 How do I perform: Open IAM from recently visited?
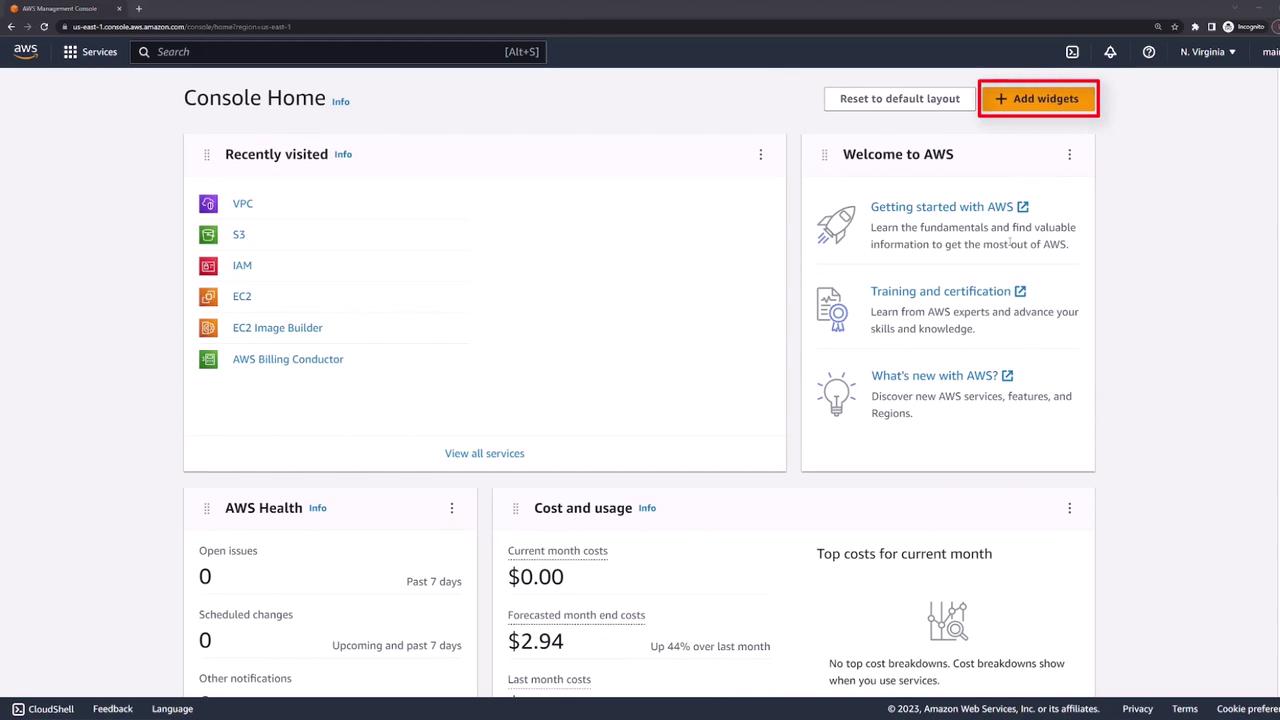tap(242, 266)
